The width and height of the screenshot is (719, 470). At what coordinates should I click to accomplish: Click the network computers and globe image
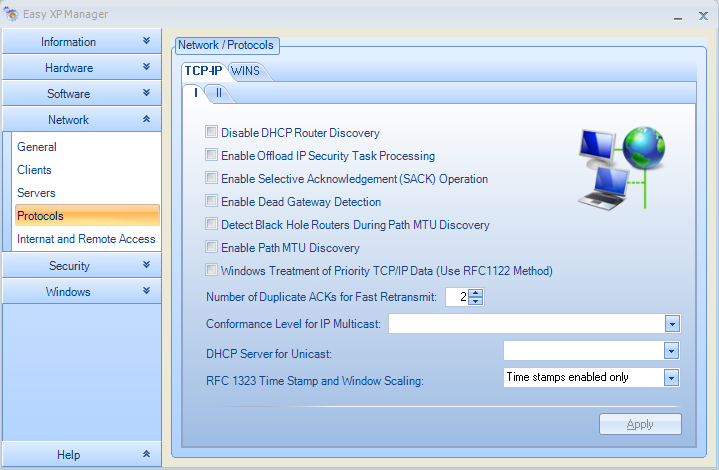tap(621, 168)
